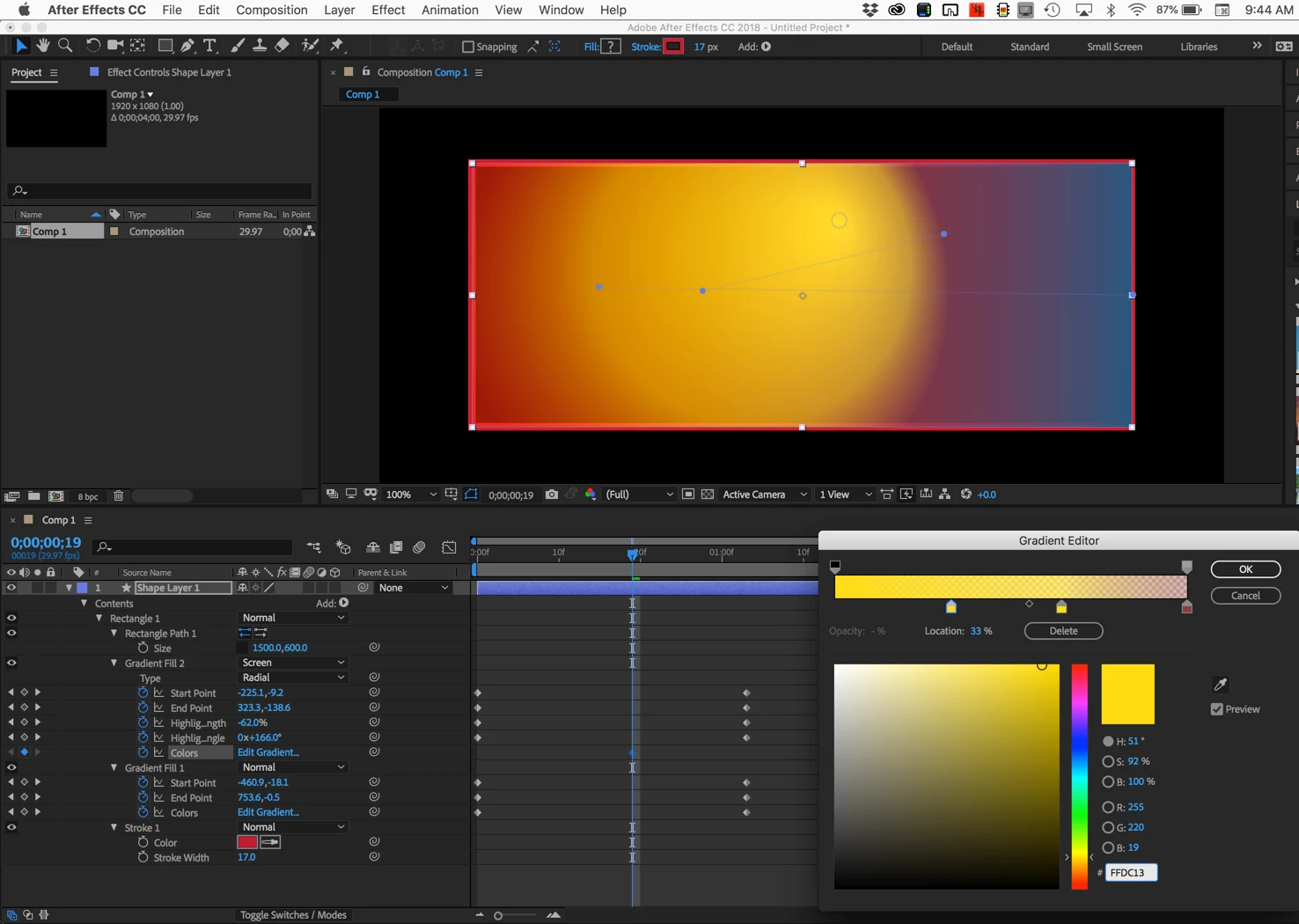
Task: Click the eyedropper in Gradient Editor
Action: pyautogui.click(x=1220, y=685)
